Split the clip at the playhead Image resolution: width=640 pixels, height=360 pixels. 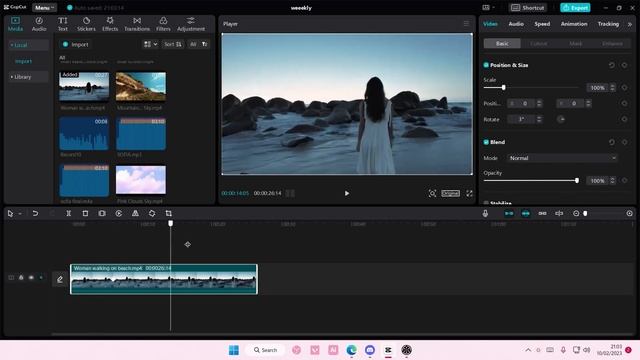point(69,213)
